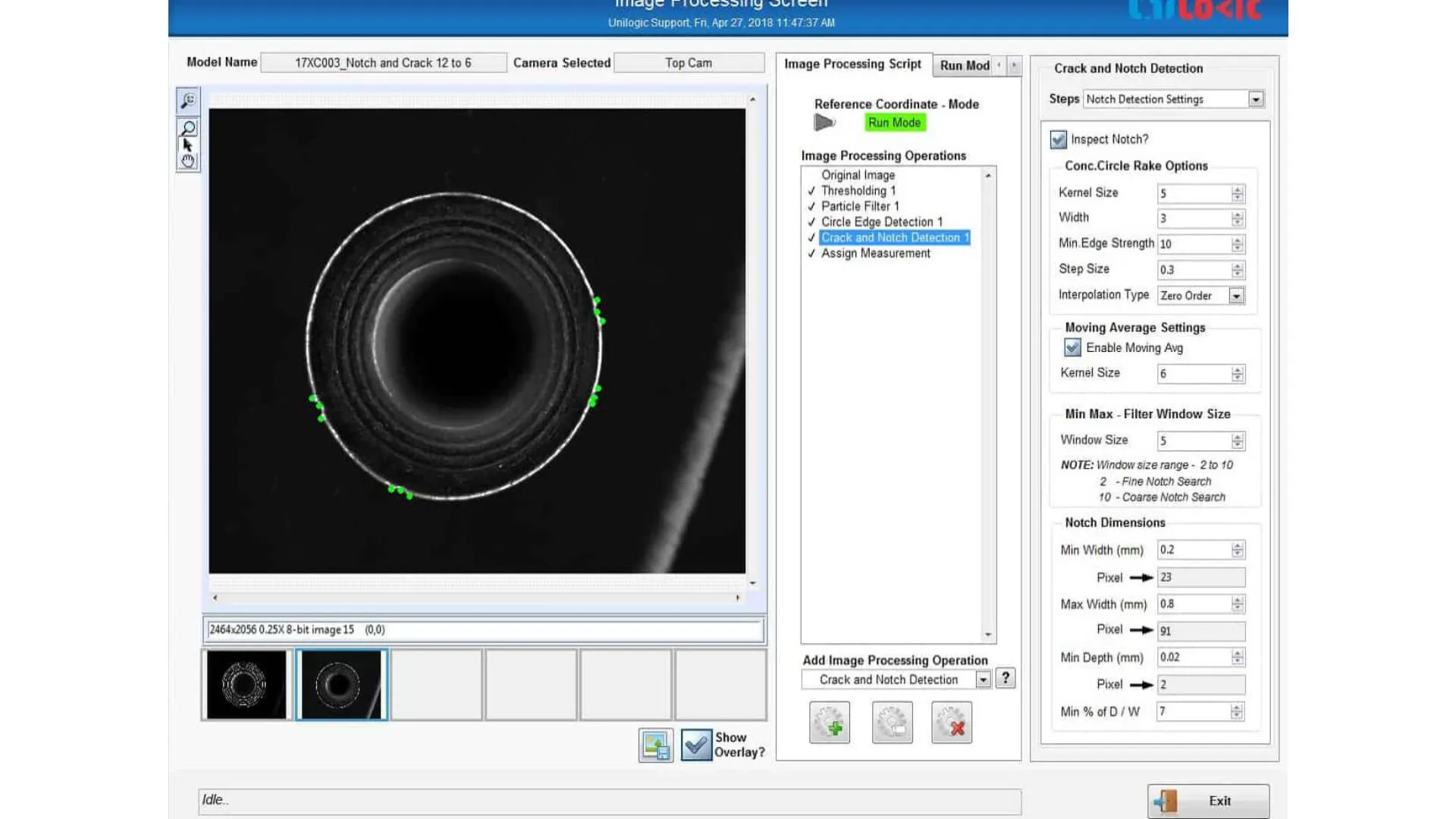This screenshot has width=1456, height=819.
Task: Click add operation gear icon
Action: tap(830, 723)
